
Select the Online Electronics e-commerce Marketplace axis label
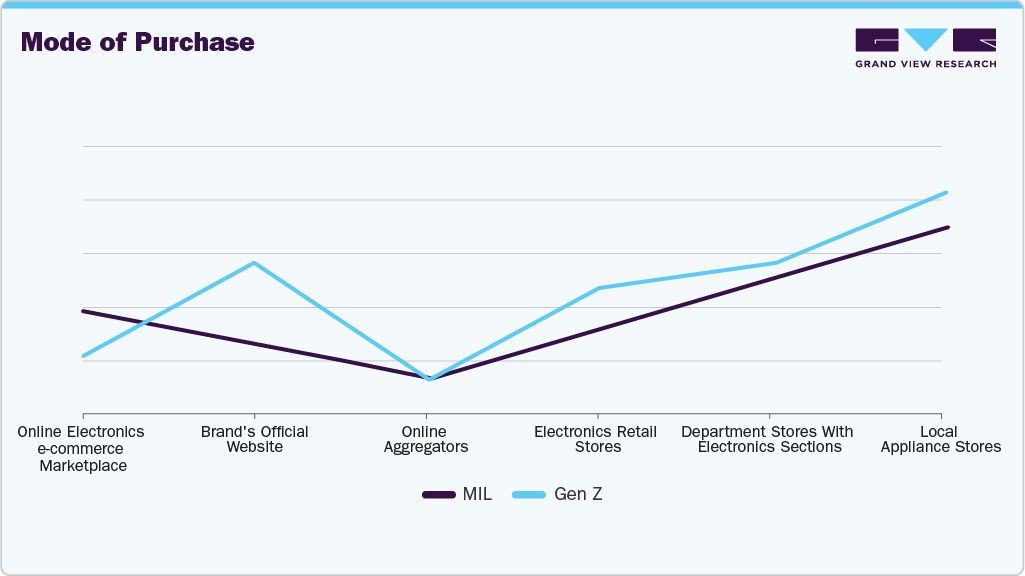[x=82, y=448]
